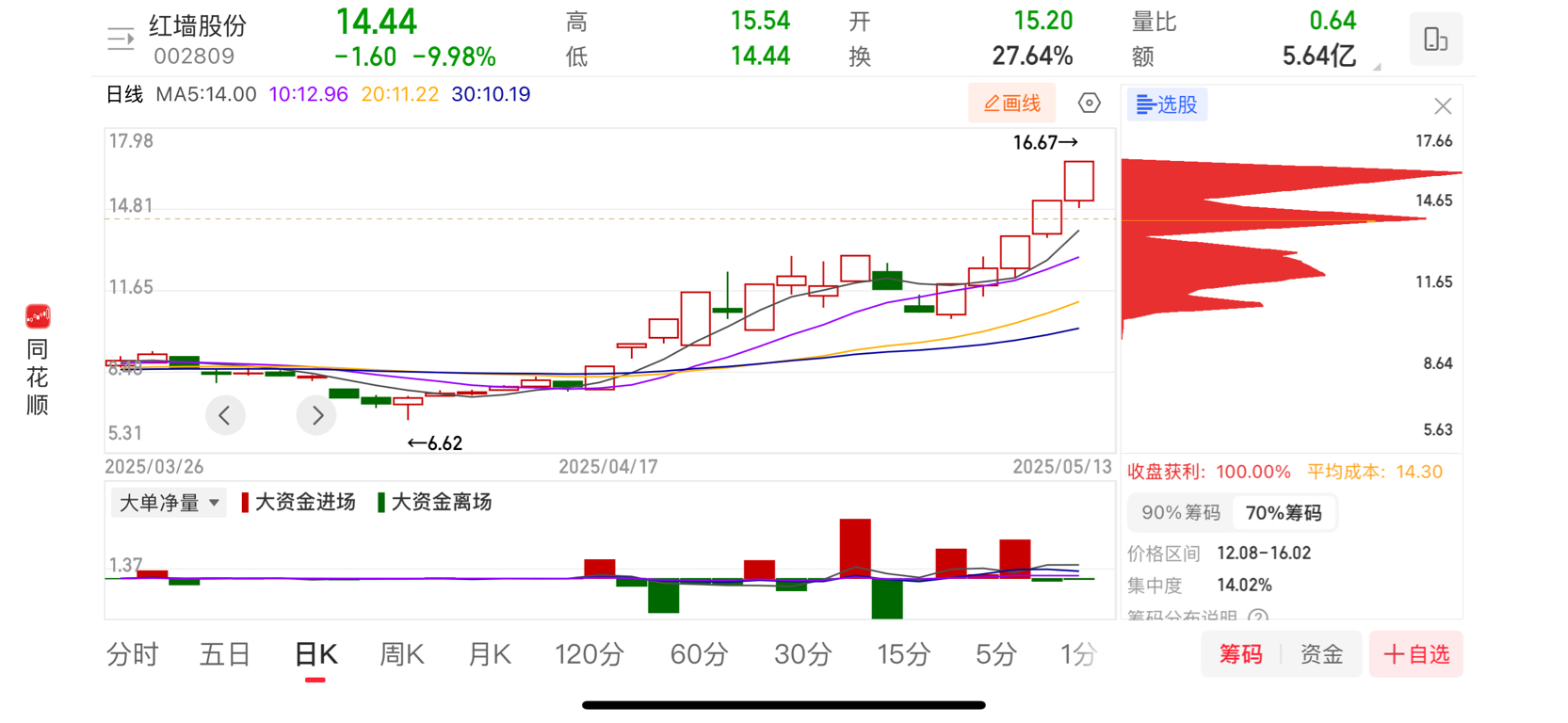Tap the -9.98% change value
Viewport: 1568px width, 723px height.
pos(455,57)
